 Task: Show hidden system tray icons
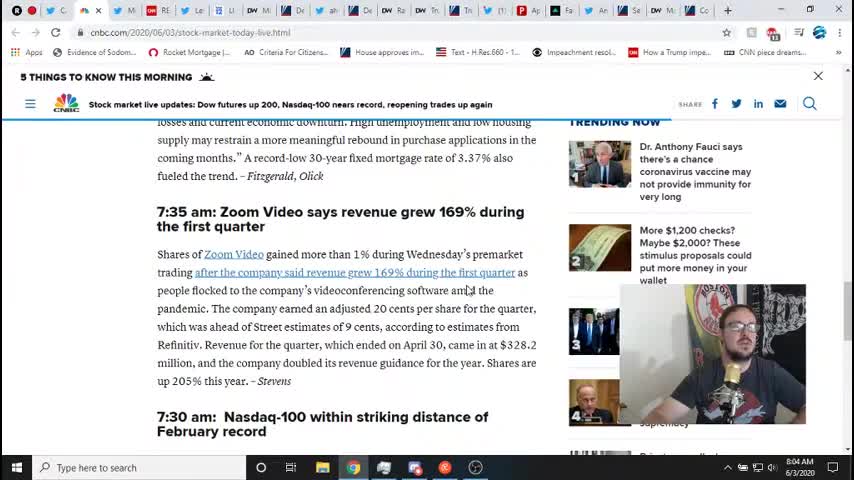(728, 467)
